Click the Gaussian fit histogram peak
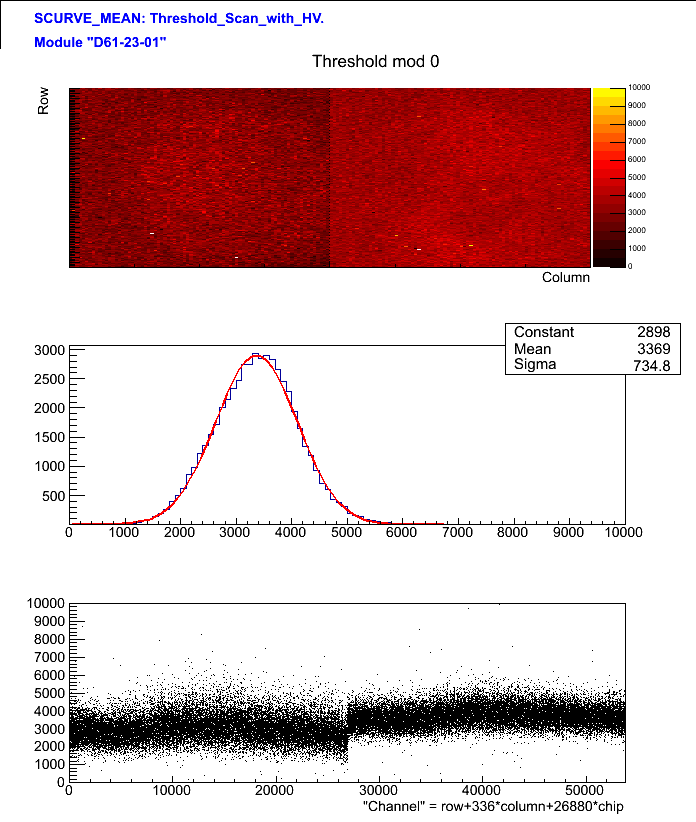 click(x=256, y=356)
